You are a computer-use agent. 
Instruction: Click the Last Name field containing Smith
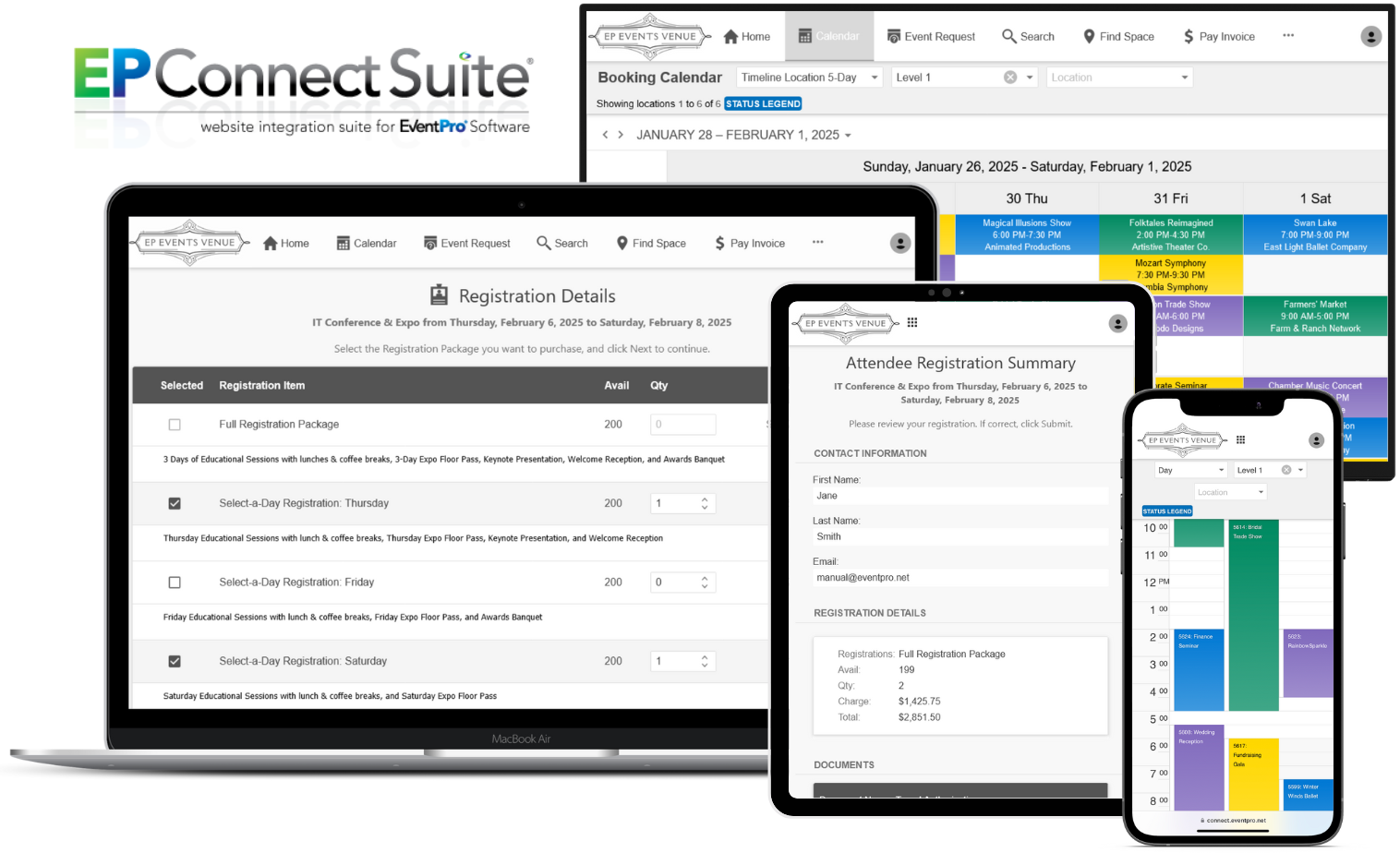[960, 536]
